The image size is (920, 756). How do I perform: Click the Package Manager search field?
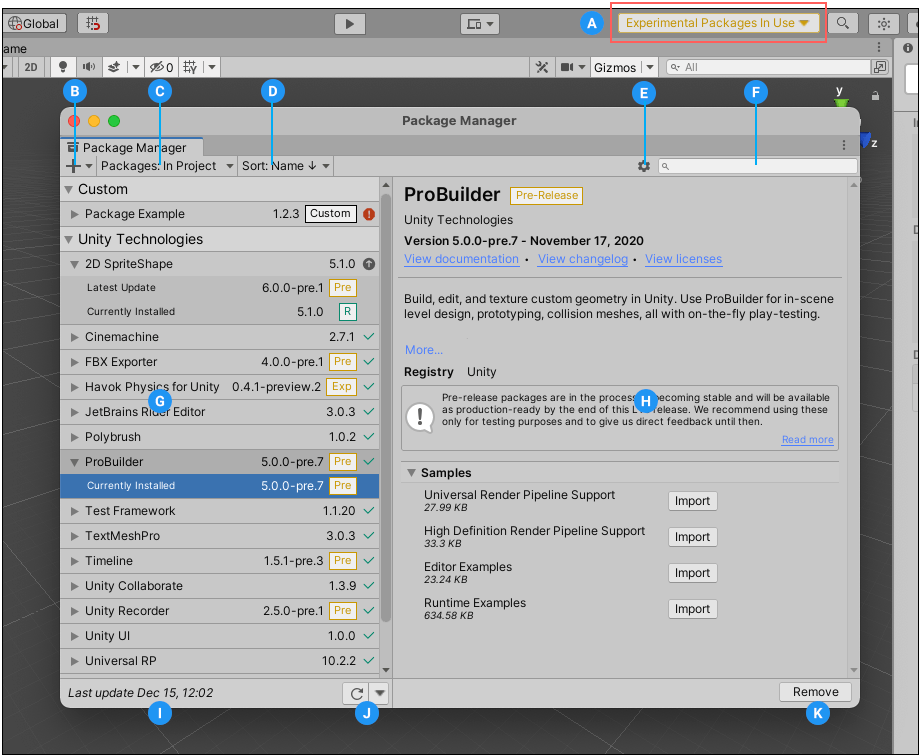pyautogui.click(x=757, y=166)
